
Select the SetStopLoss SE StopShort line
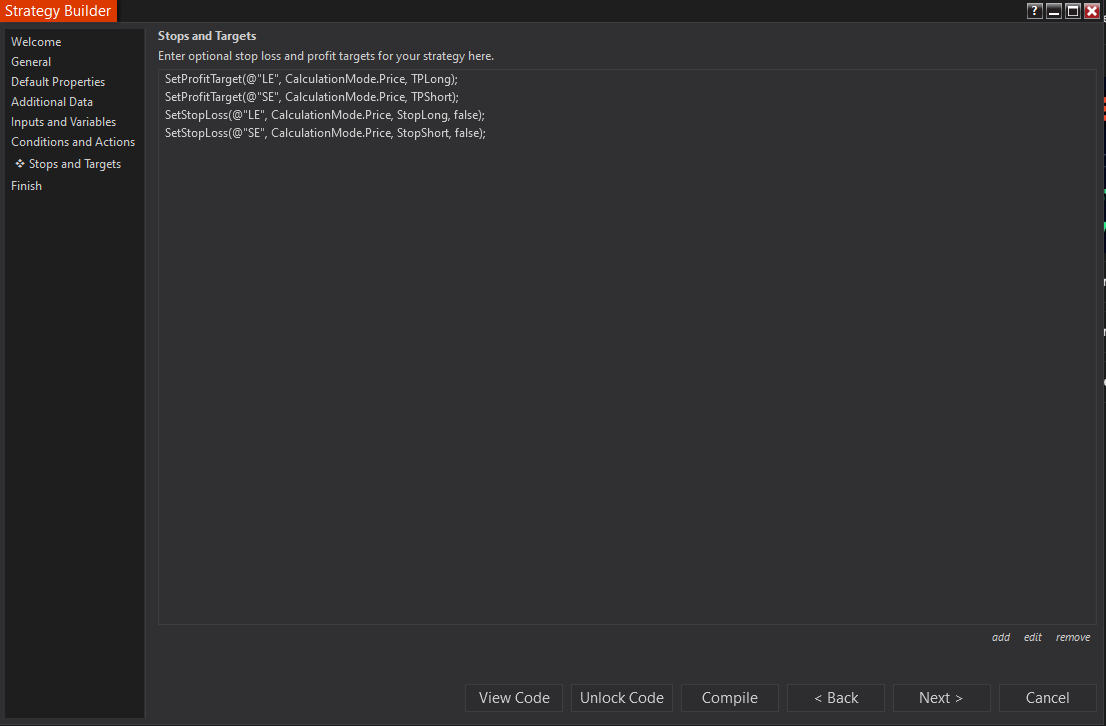point(325,133)
